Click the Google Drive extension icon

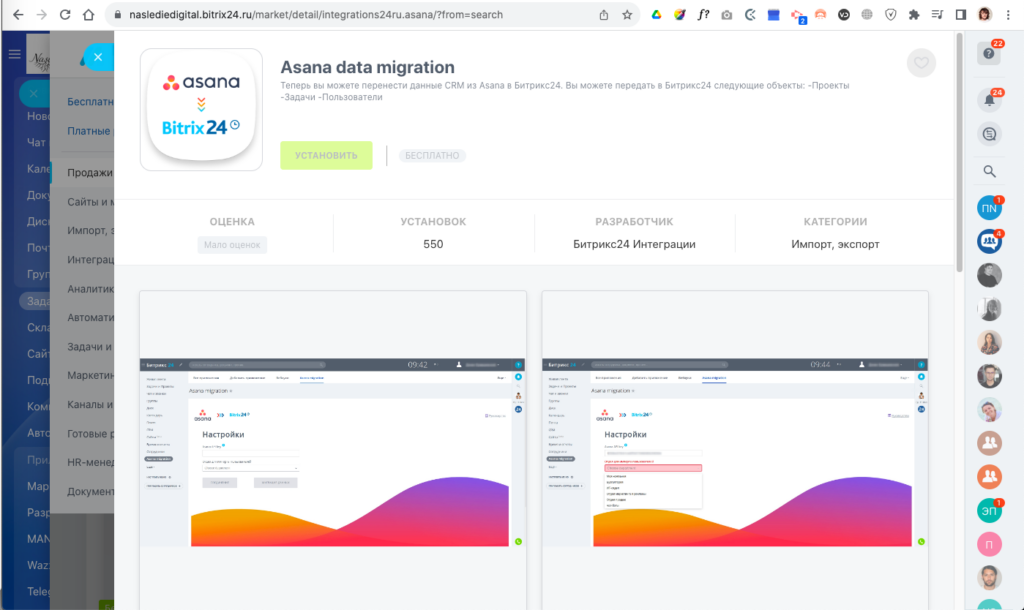tap(657, 15)
